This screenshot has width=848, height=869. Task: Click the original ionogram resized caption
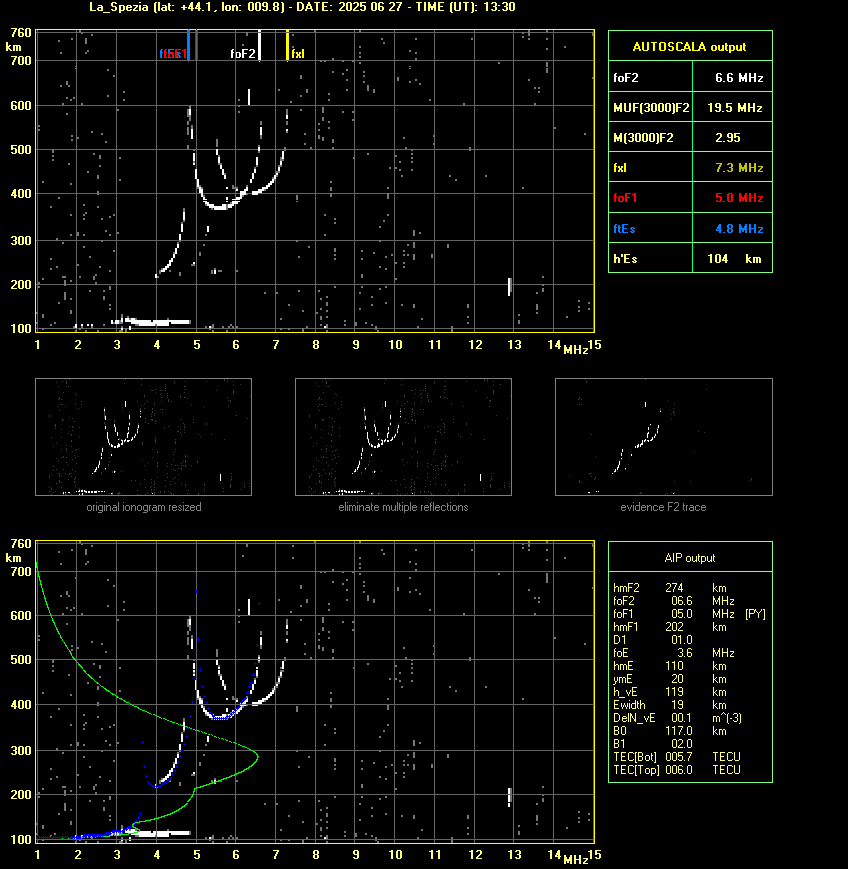[x=144, y=507]
